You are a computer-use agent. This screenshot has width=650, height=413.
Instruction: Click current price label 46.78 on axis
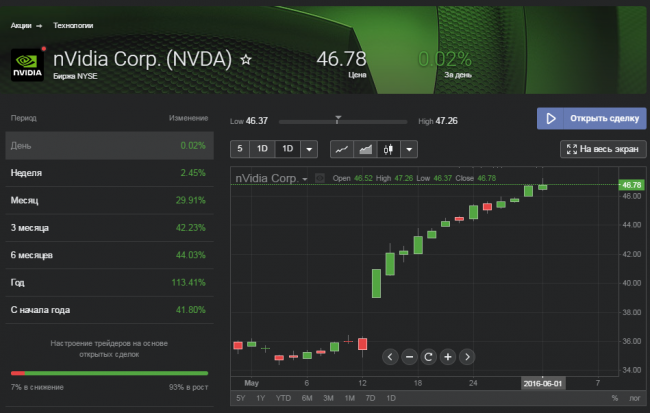pos(631,185)
